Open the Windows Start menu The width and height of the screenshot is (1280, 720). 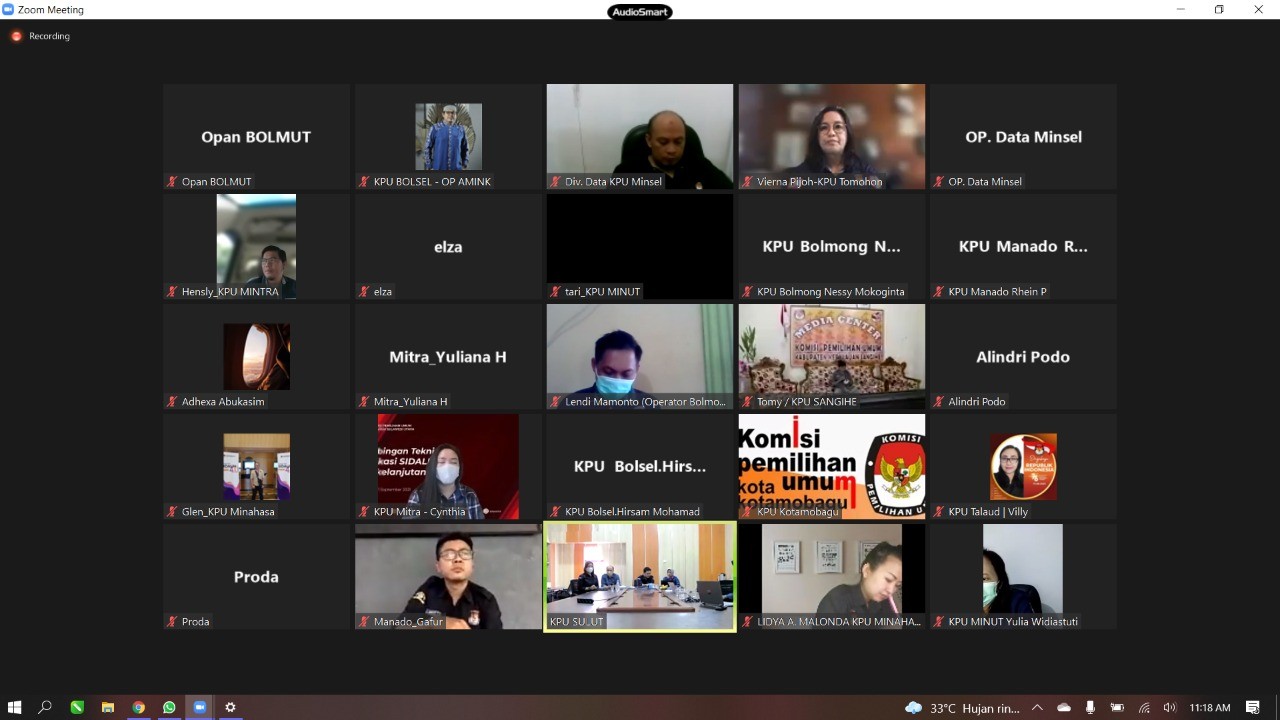click(x=15, y=707)
